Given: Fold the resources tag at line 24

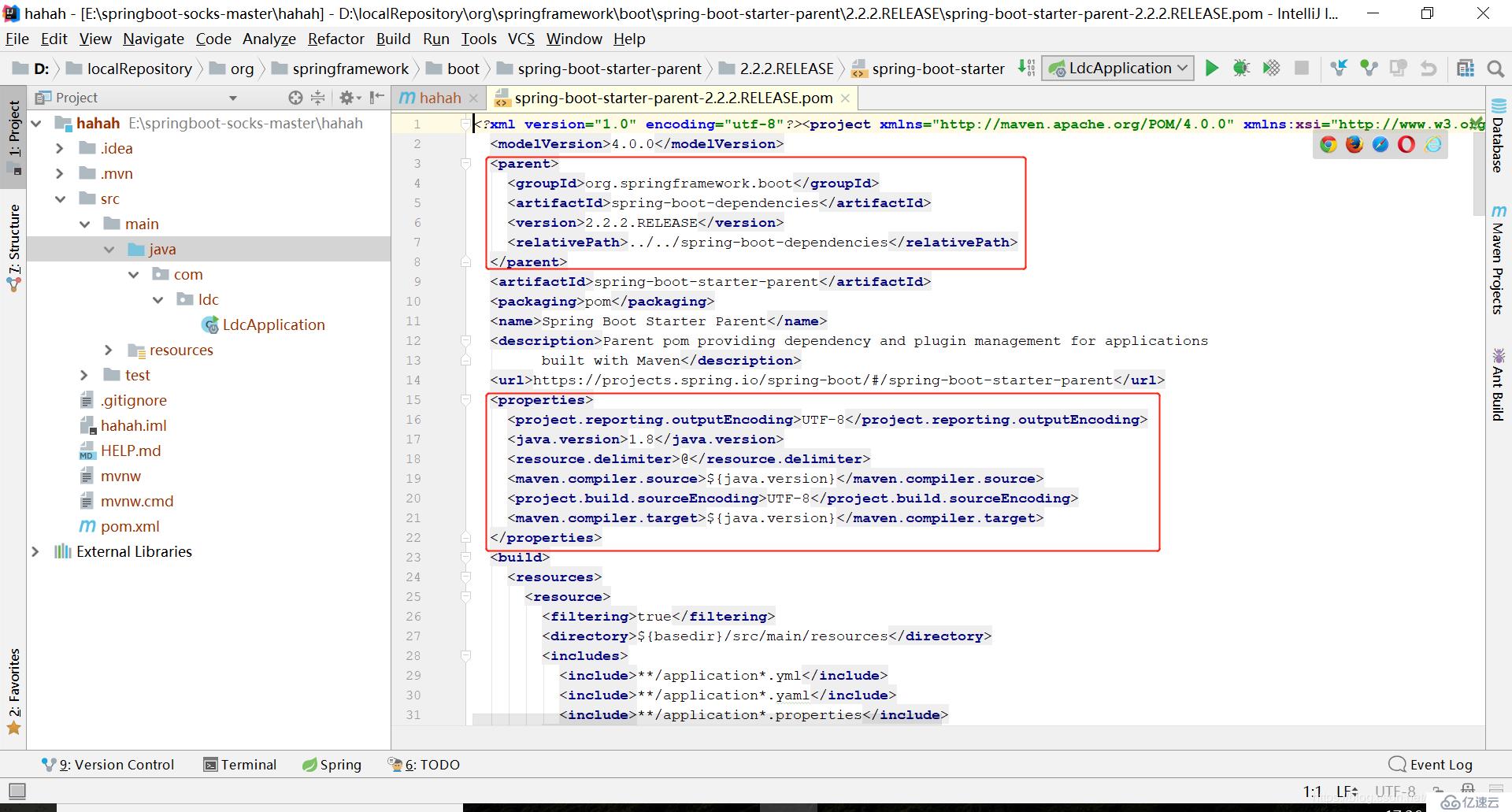Looking at the screenshot, I should click(x=465, y=577).
